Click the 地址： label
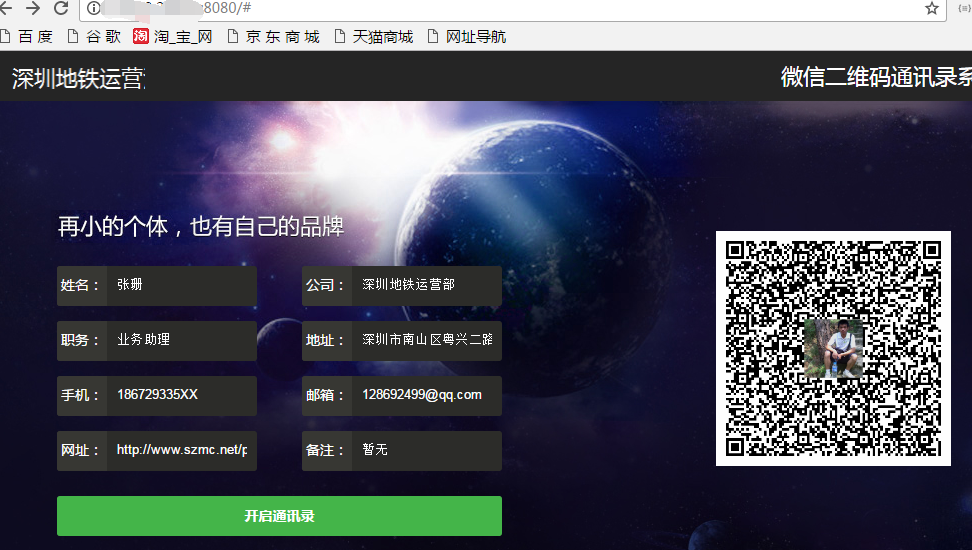 coord(325,340)
